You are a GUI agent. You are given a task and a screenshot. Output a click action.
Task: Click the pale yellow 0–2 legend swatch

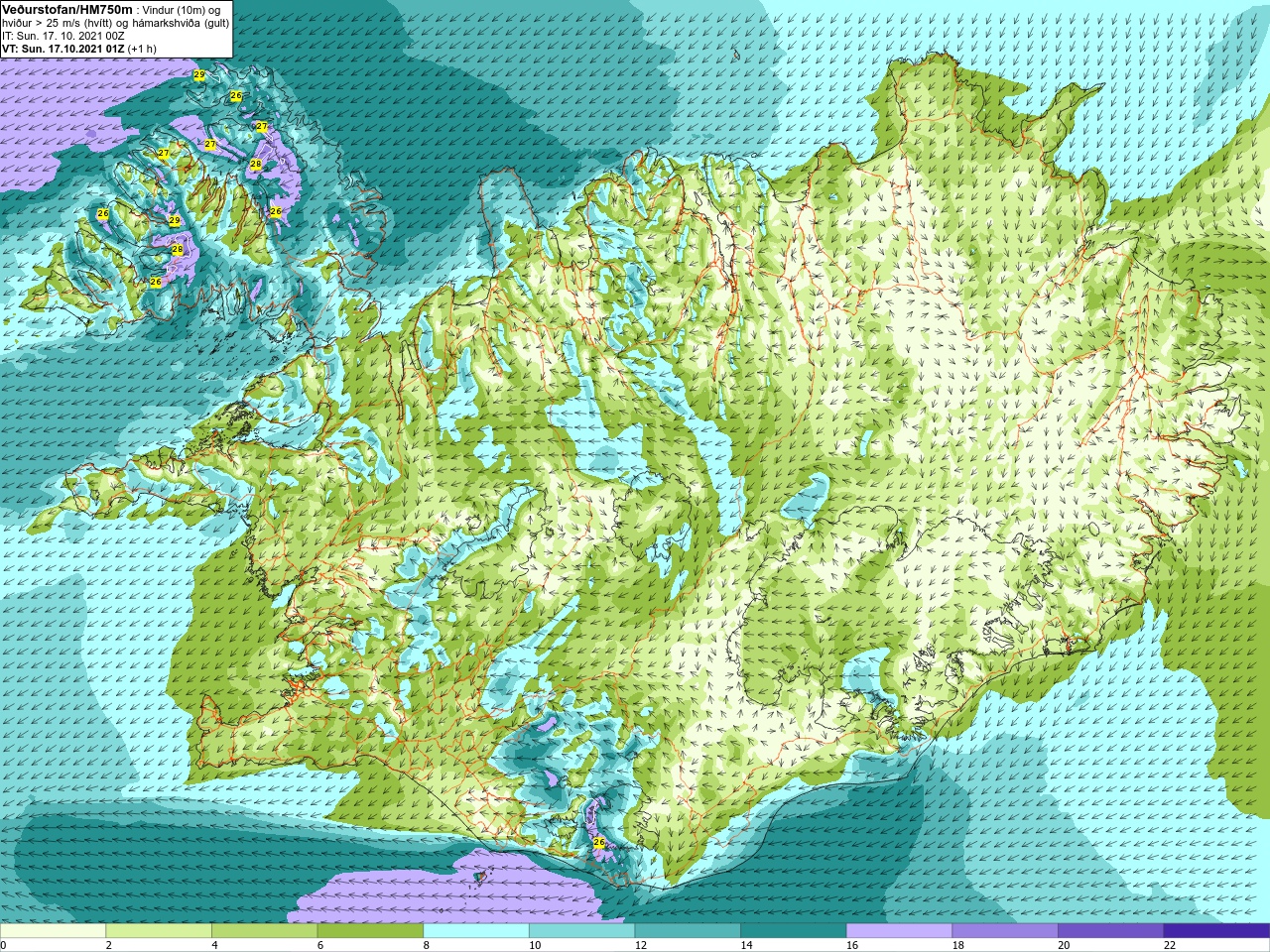(53, 931)
